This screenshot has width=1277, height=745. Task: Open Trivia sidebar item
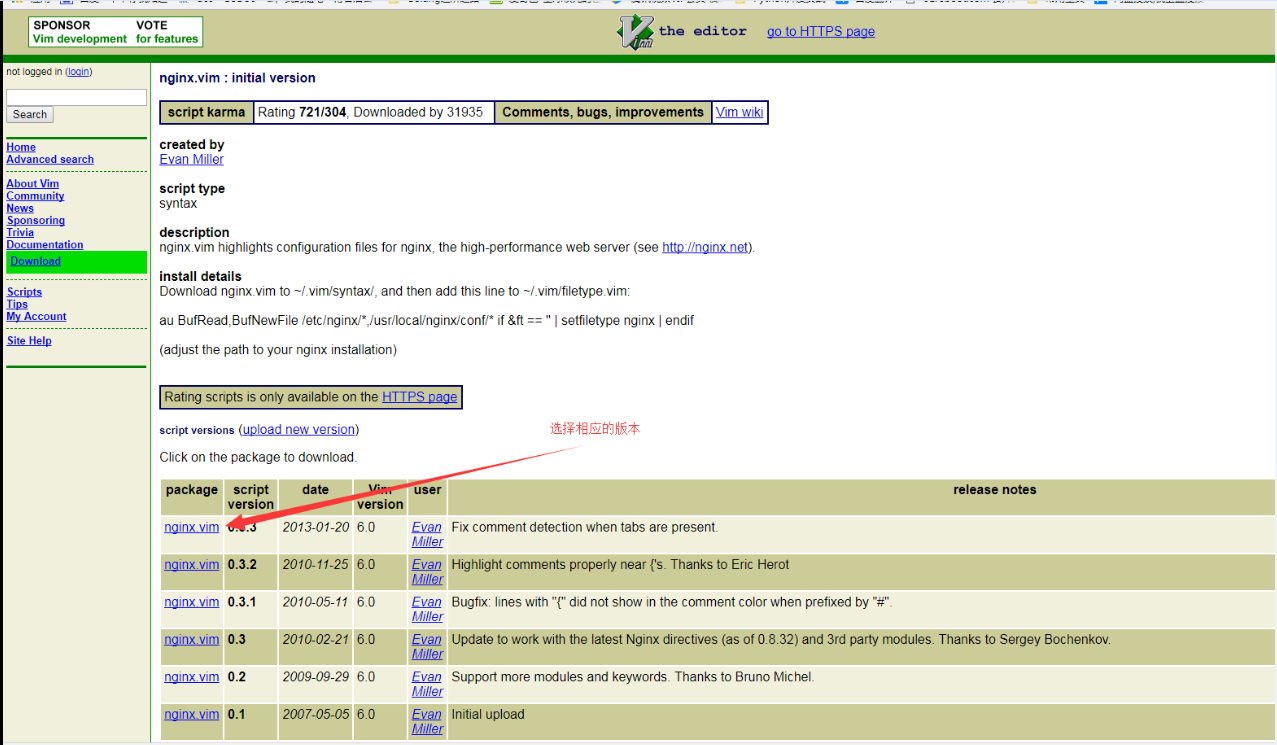point(20,232)
